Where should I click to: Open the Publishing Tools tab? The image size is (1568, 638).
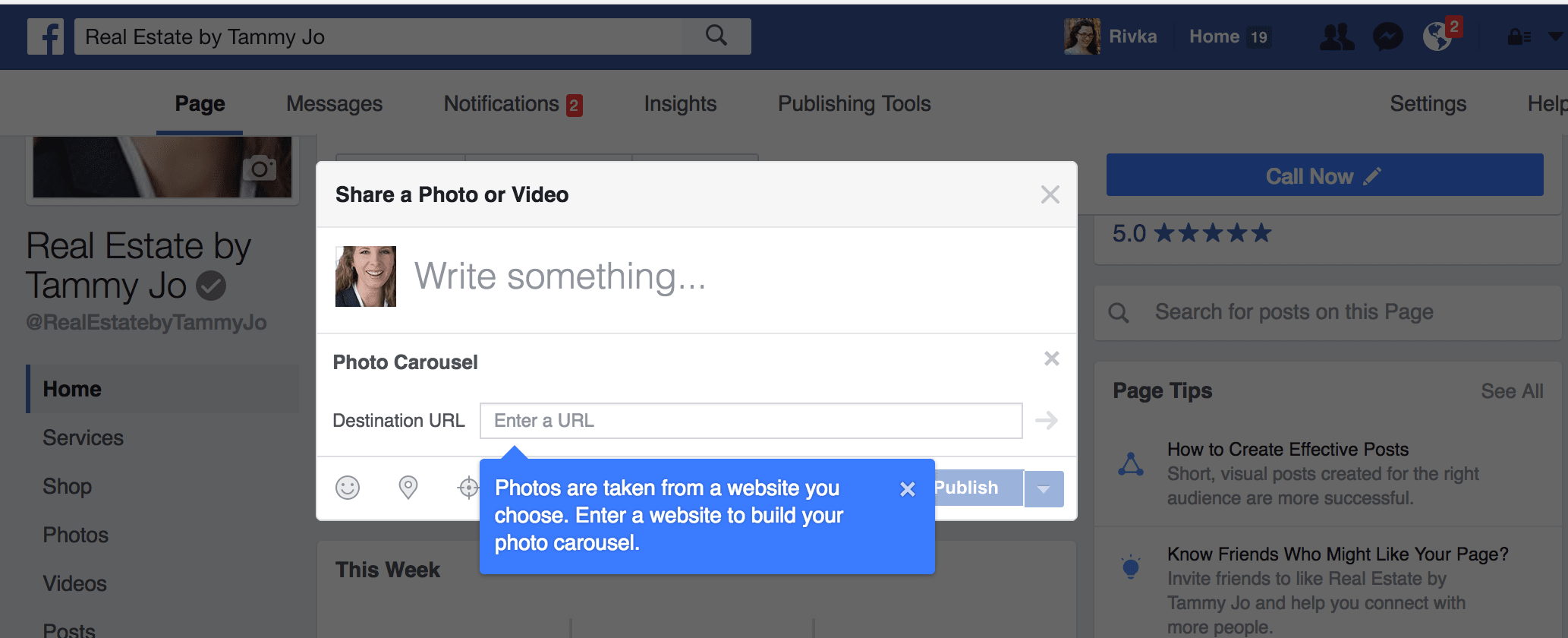tap(854, 104)
